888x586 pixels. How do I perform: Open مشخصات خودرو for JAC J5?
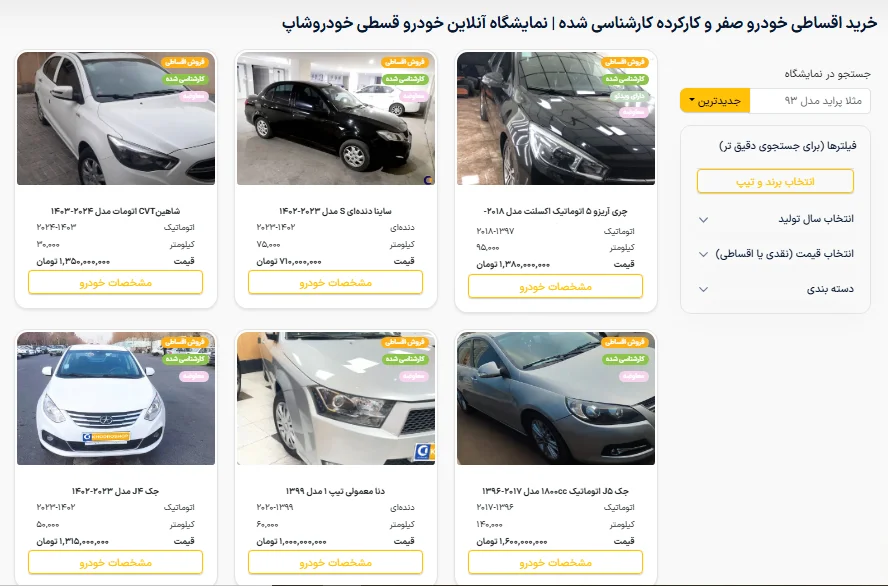click(x=555, y=563)
